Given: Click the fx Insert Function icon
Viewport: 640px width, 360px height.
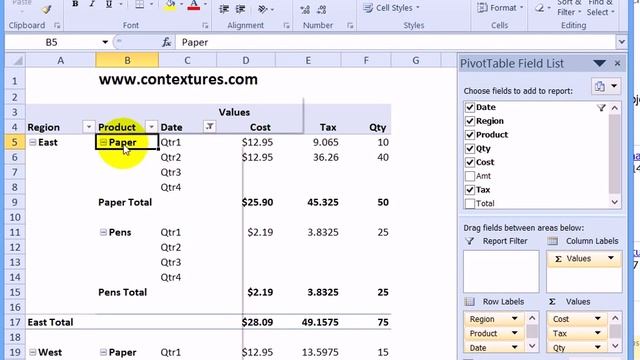Looking at the screenshot, I should click(167, 42).
